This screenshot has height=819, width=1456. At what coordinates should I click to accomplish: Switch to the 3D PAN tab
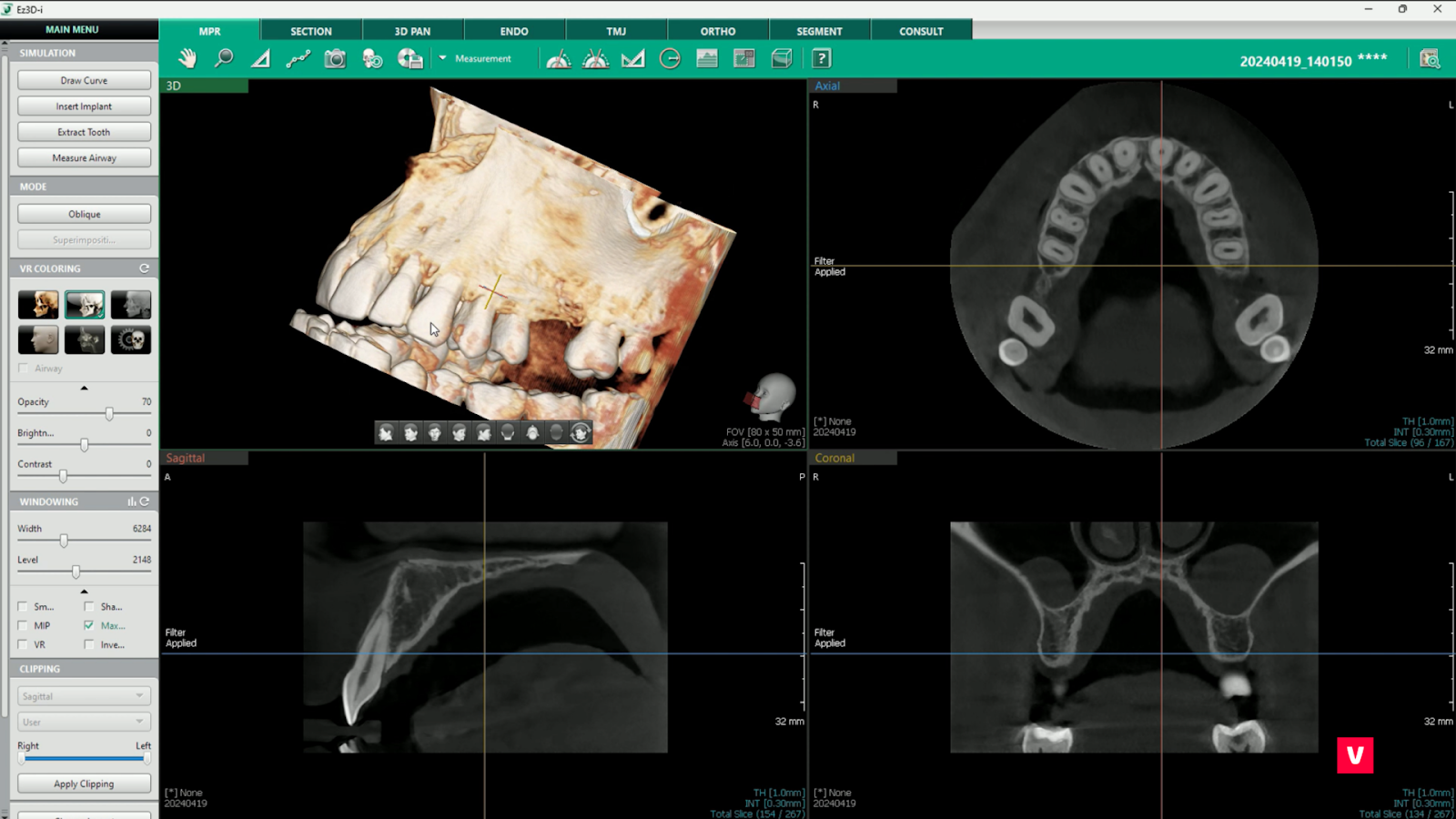tap(412, 31)
